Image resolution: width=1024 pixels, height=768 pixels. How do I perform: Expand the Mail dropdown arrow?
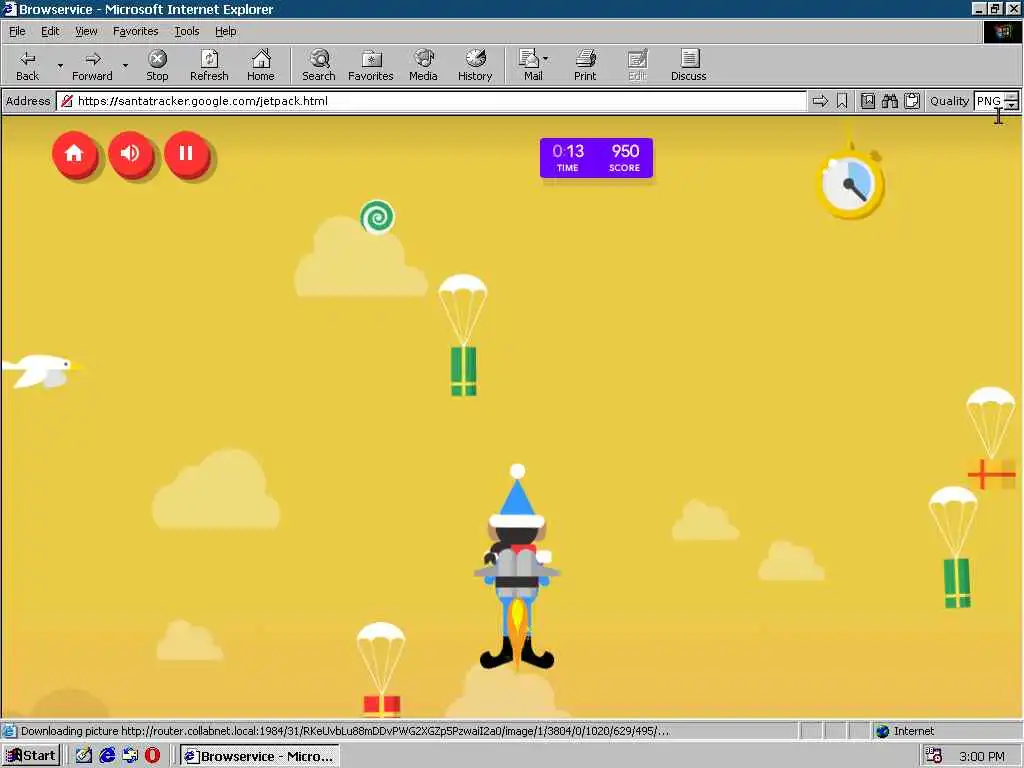546,59
